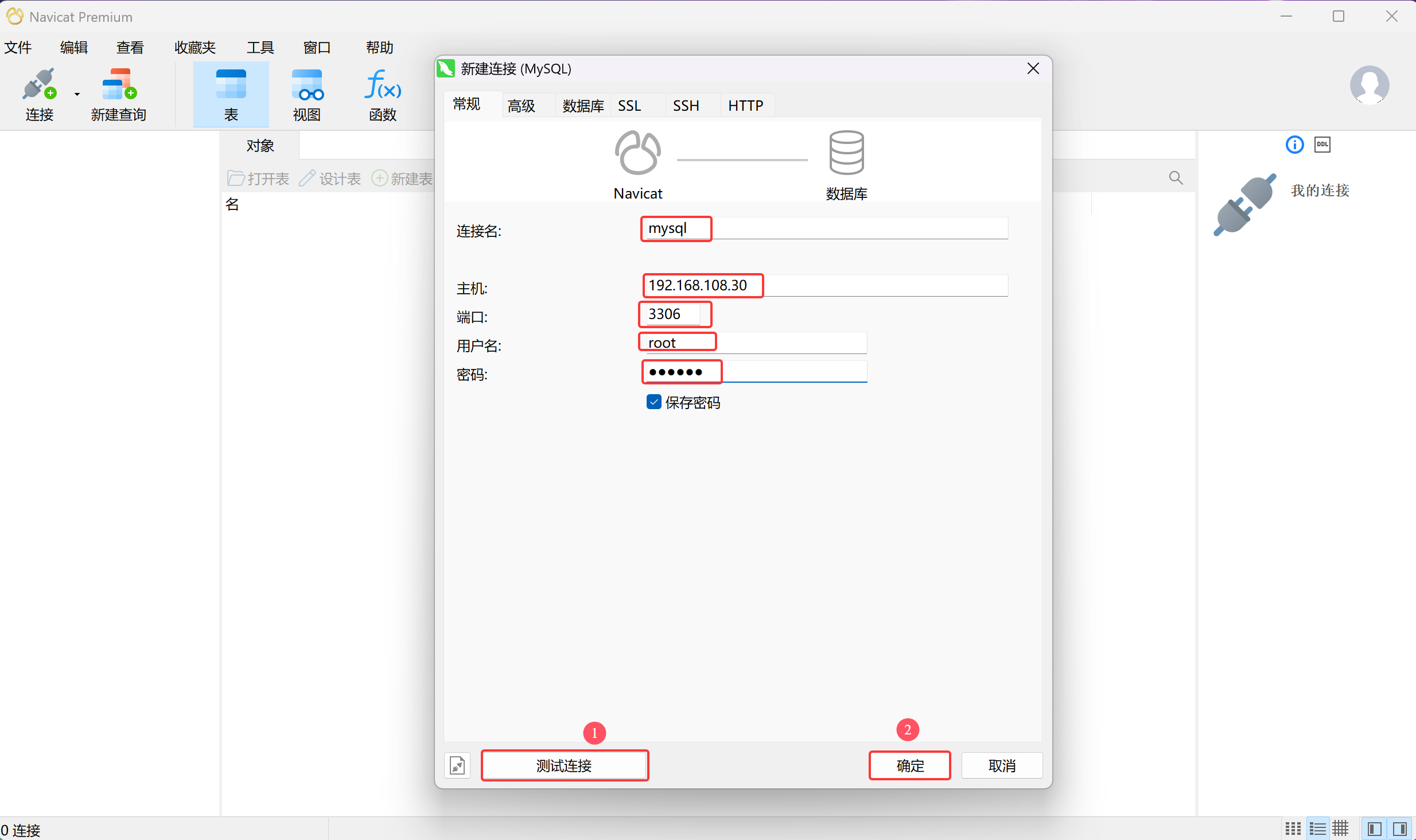Open the 文件 menu
This screenshot has width=1416, height=840.
coord(18,48)
